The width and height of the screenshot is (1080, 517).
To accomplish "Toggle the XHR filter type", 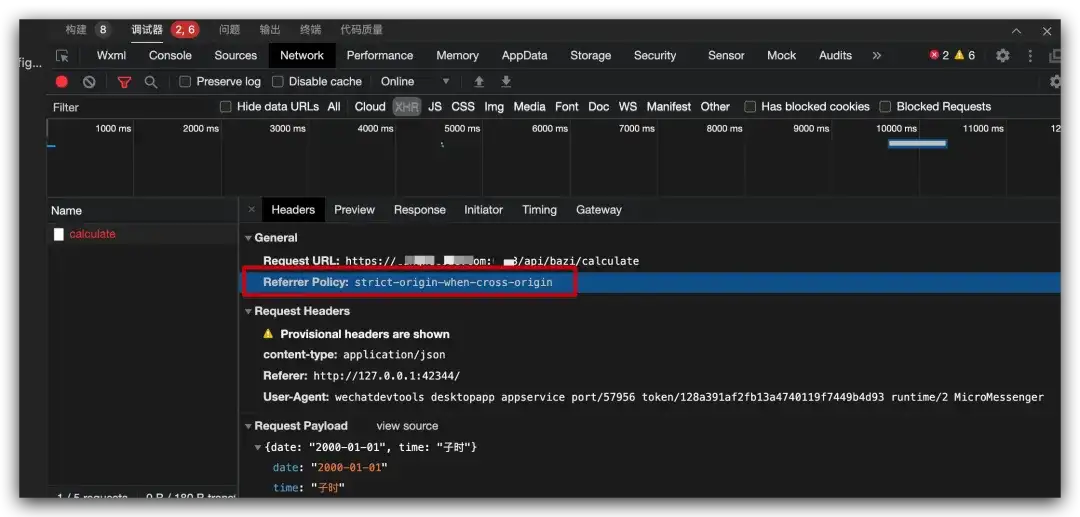I will pos(406,107).
